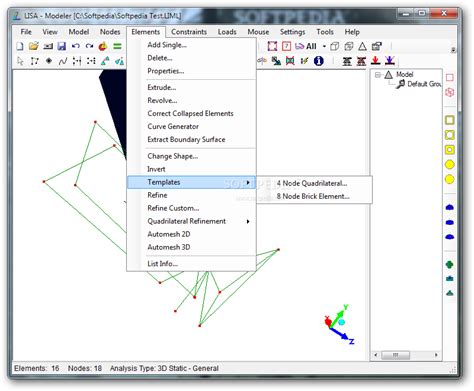Select the Model tree item

(x=404, y=74)
